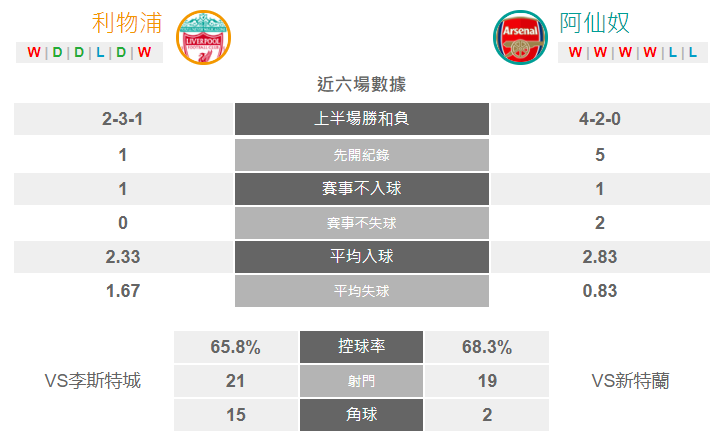The height and width of the screenshot is (440, 726).
Task: Open the 阿仙奴 team name link
Action: point(595,23)
